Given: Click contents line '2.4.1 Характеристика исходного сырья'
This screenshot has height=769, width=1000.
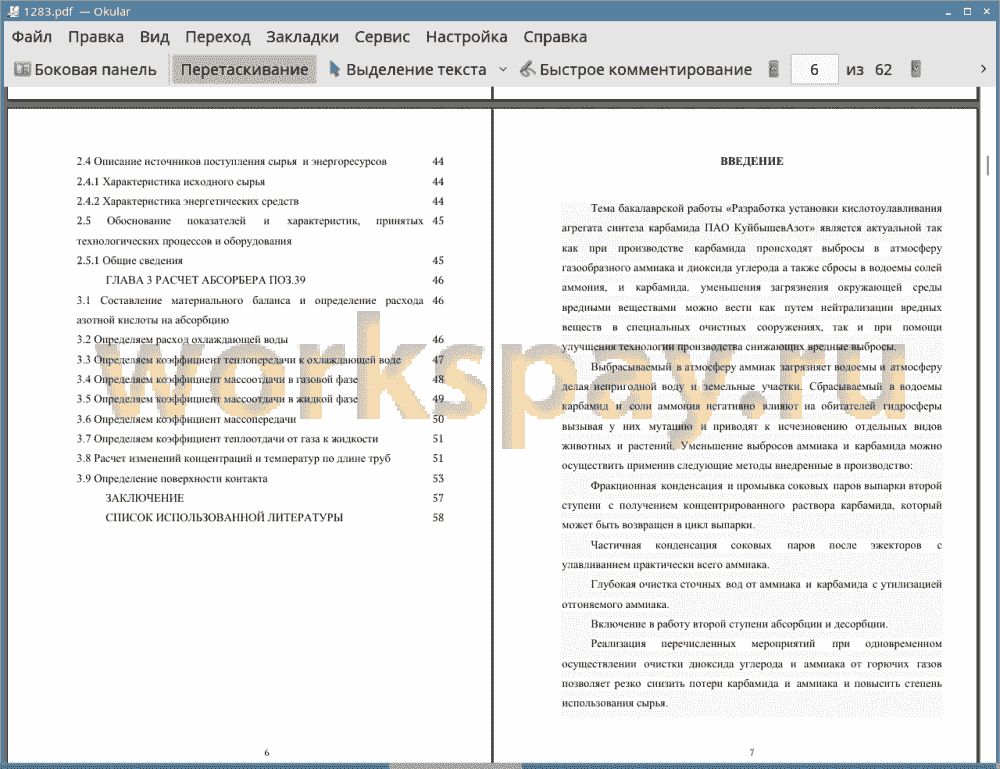Looking at the screenshot, I should 171,182.
